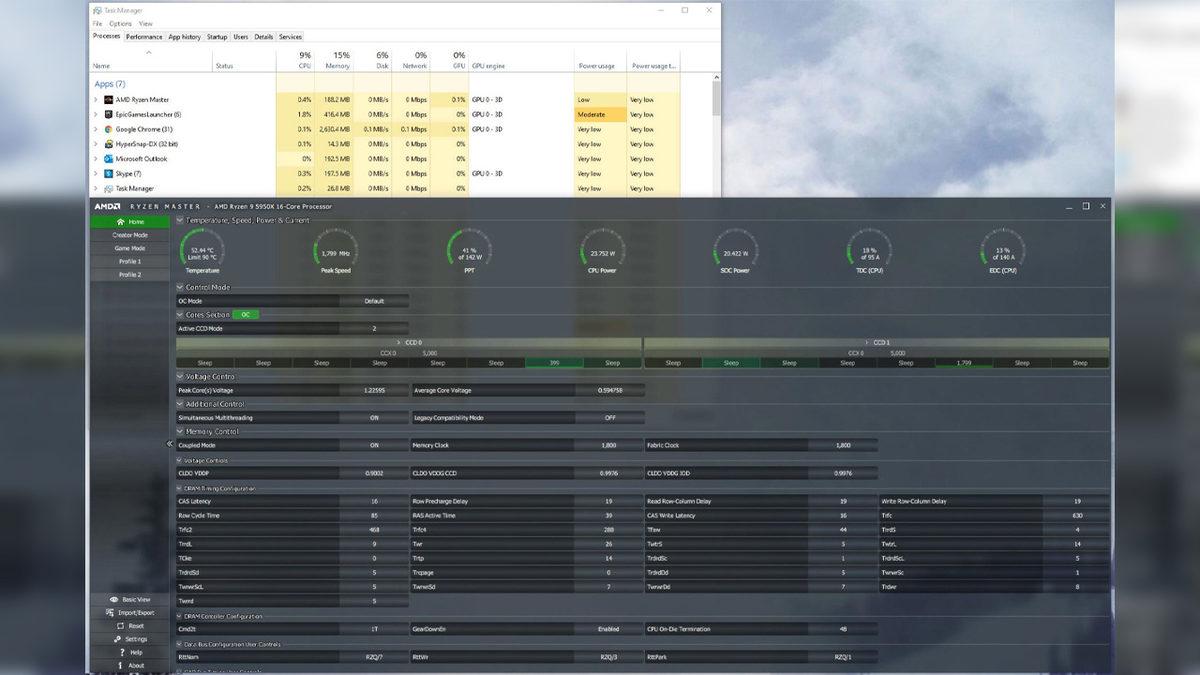
Task: Select the Game Mode profile
Action: (x=130, y=248)
